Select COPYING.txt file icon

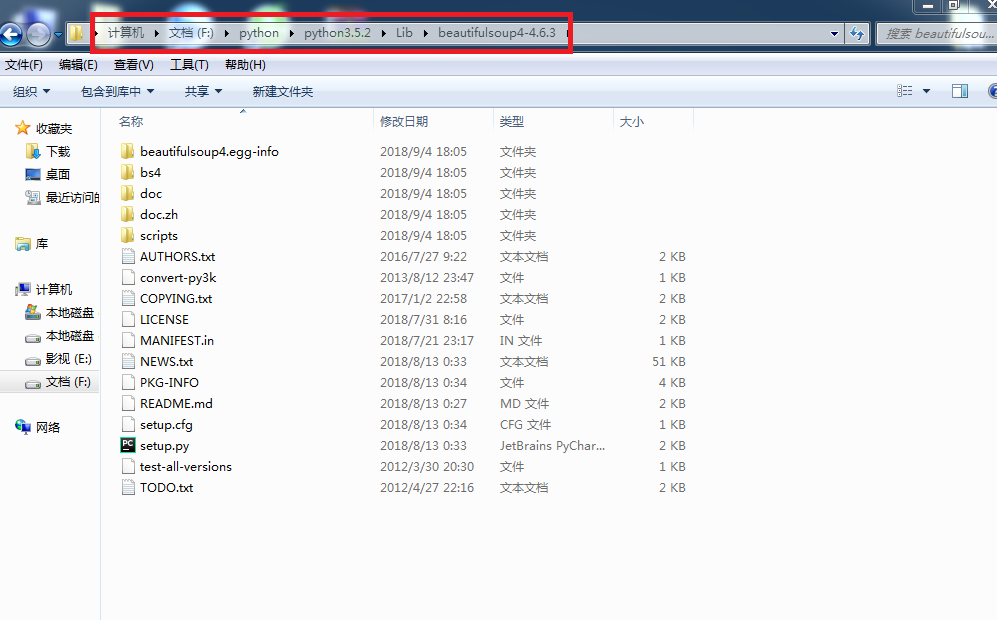128,298
